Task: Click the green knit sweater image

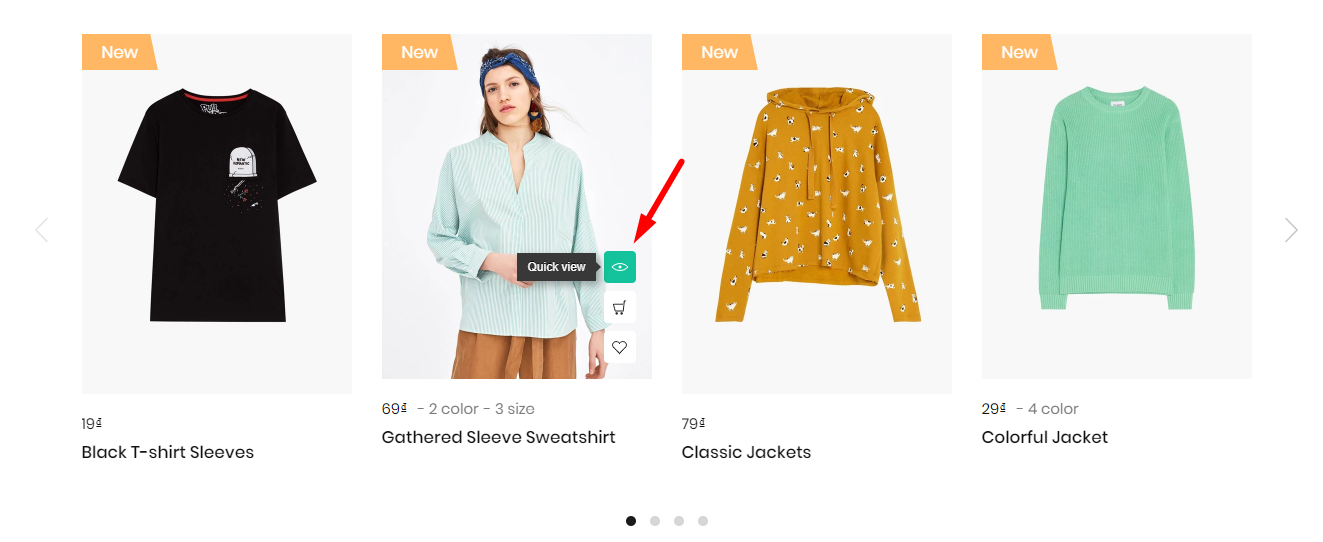Action: [1117, 207]
